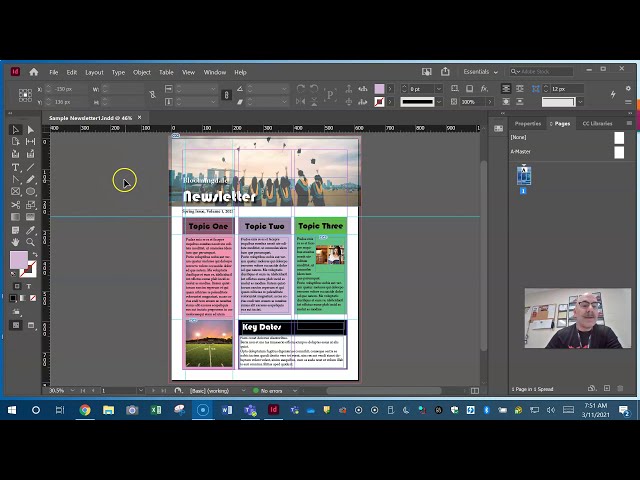
Task: Select the Direct Selection tool
Action: click(30, 130)
